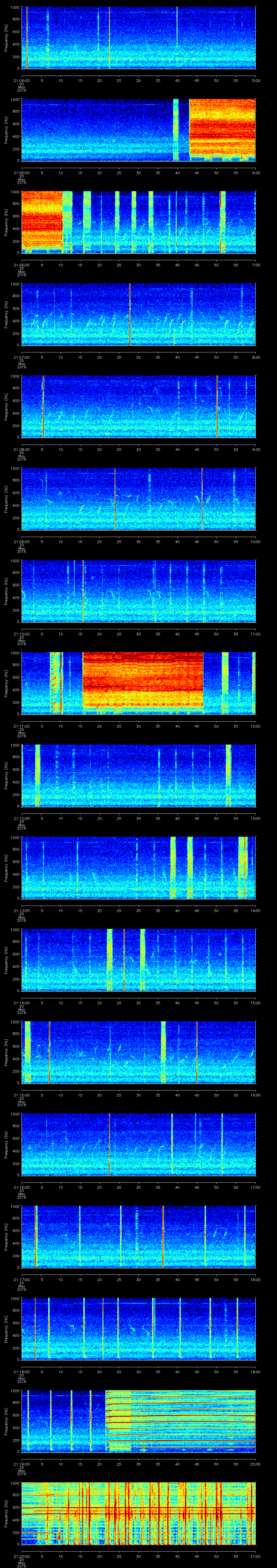This screenshot has width=277, height=1568.
Task: Click the "21:11:00" start time label
Action: [21, 726]
